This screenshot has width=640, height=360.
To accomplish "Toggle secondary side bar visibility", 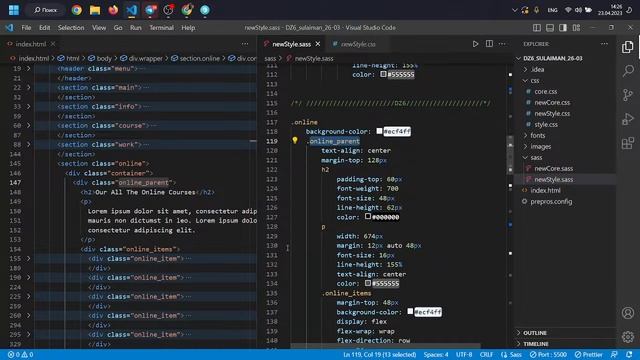I will pyautogui.click(x=563, y=28).
